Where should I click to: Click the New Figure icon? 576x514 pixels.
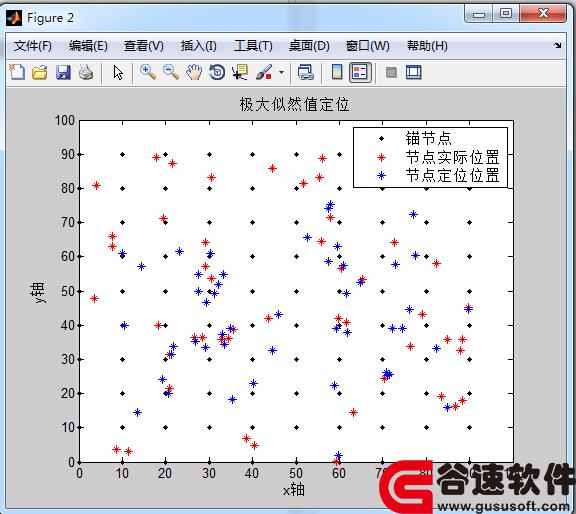tap(17, 72)
